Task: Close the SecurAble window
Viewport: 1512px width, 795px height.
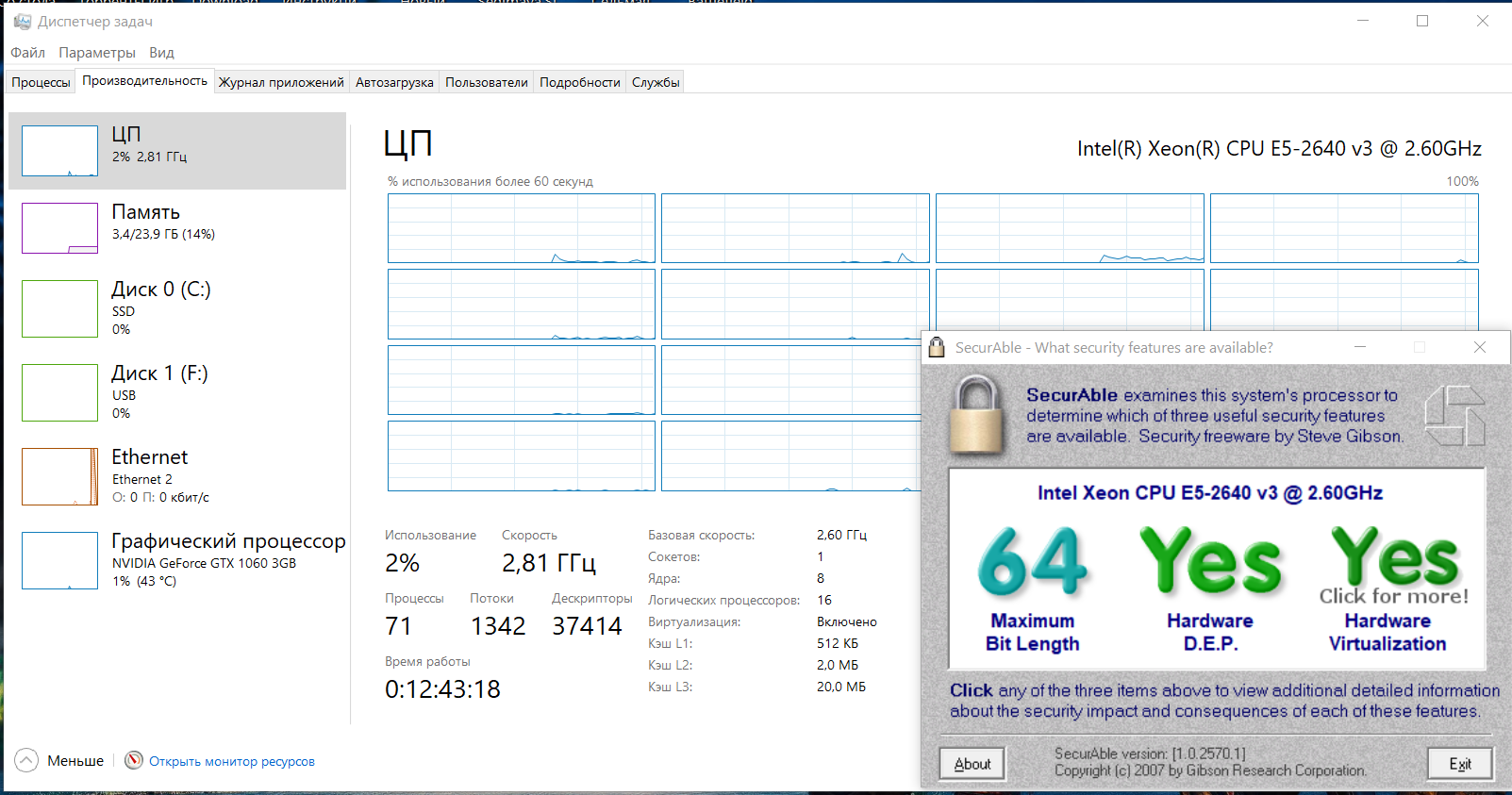Action: coord(1480,347)
